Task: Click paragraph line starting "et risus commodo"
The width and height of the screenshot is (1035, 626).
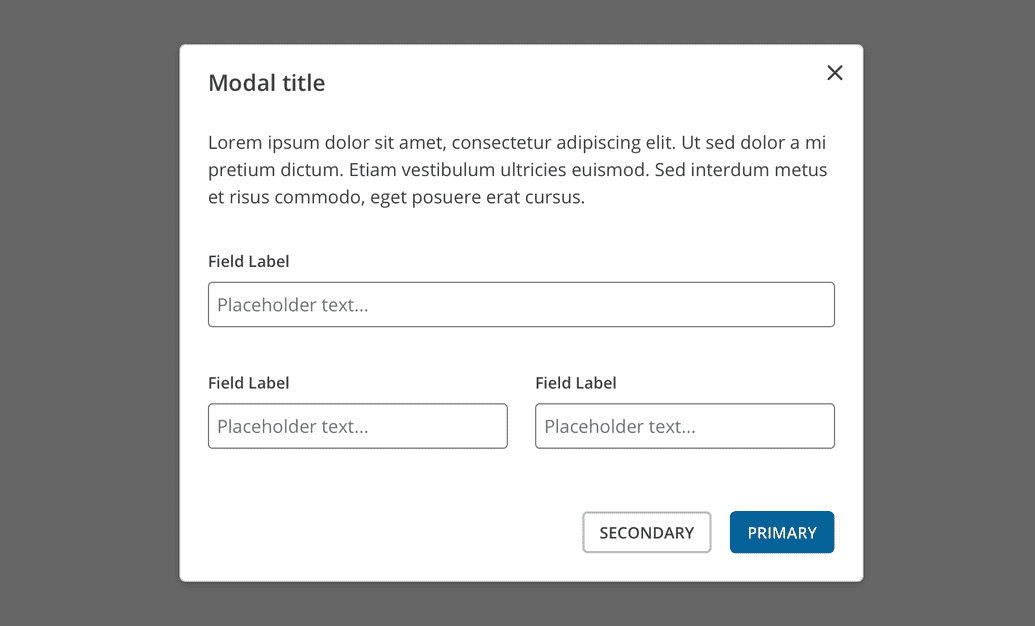Action: pyautogui.click(x=396, y=197)
